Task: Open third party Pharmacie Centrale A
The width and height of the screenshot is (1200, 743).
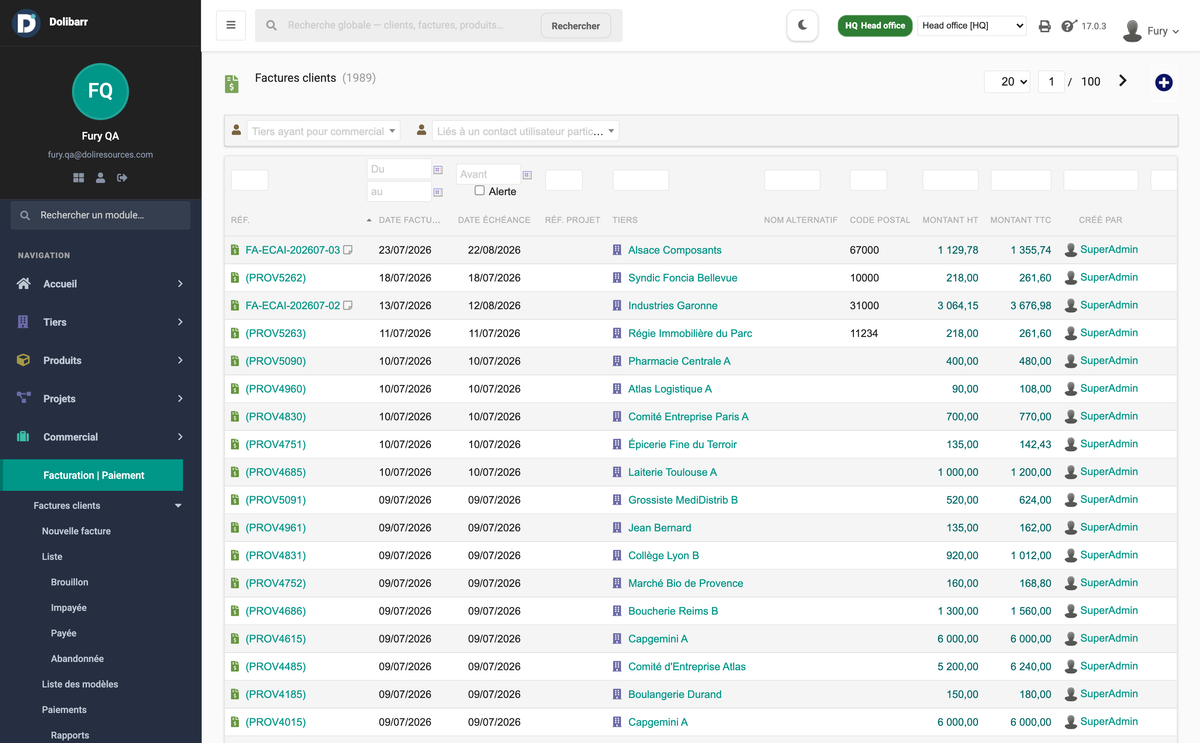Action: coord(679,361)
